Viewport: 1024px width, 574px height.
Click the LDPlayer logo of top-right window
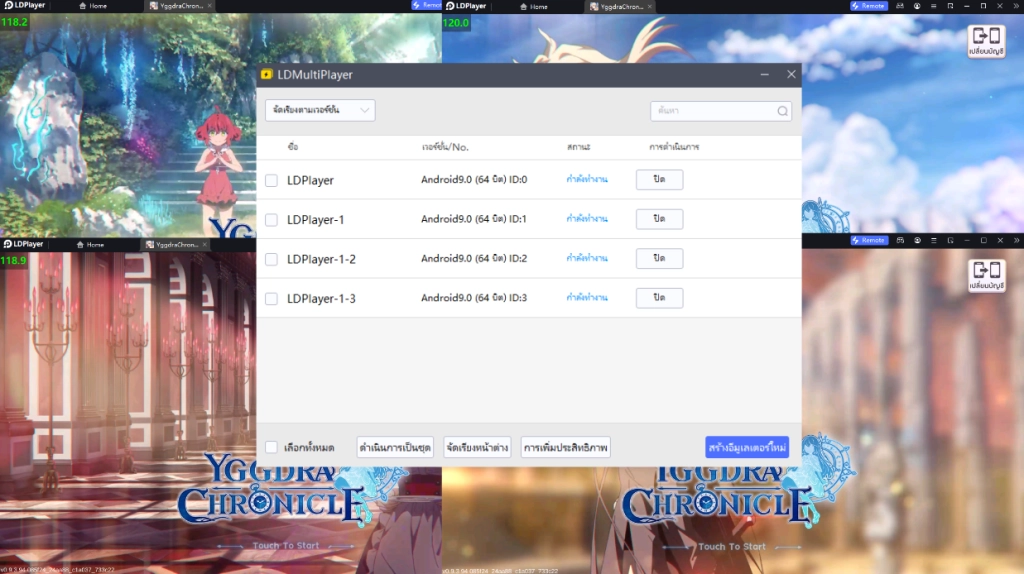click(x=466, y=6)
